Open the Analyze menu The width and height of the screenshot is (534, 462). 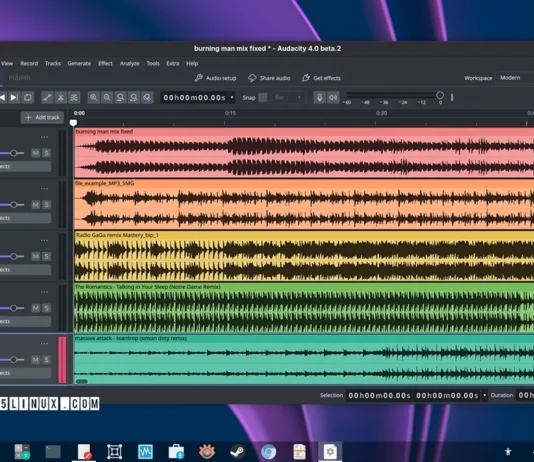pyautogui.click(x=129, y=64)
